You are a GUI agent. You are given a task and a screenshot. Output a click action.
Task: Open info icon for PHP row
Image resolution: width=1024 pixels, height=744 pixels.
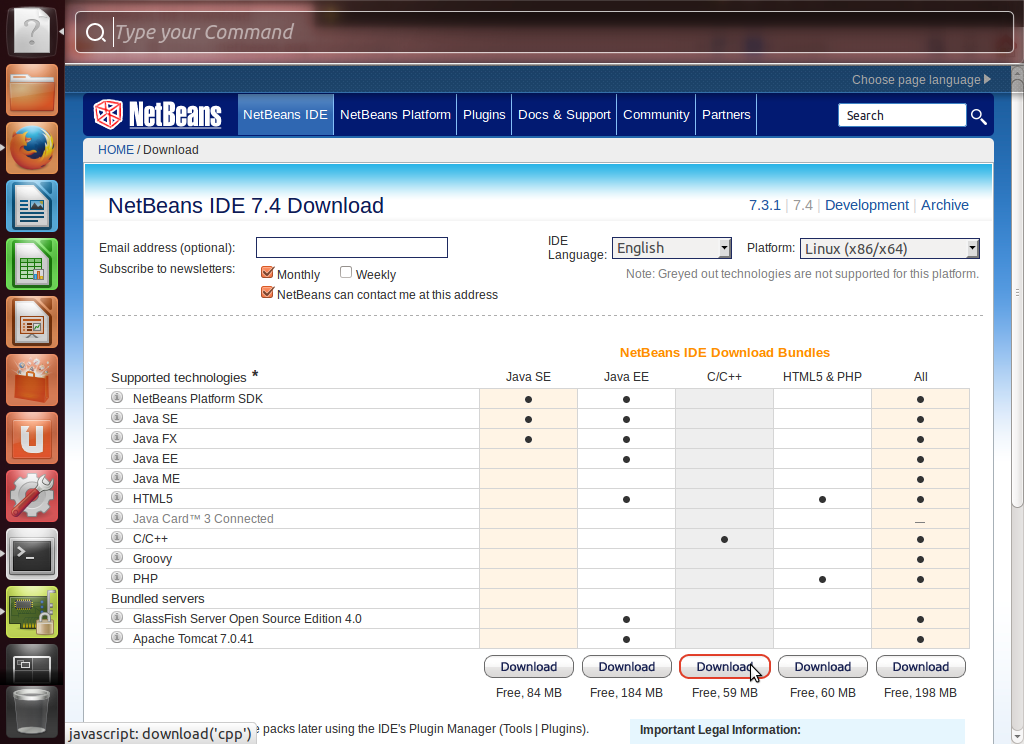coord(117,577)
